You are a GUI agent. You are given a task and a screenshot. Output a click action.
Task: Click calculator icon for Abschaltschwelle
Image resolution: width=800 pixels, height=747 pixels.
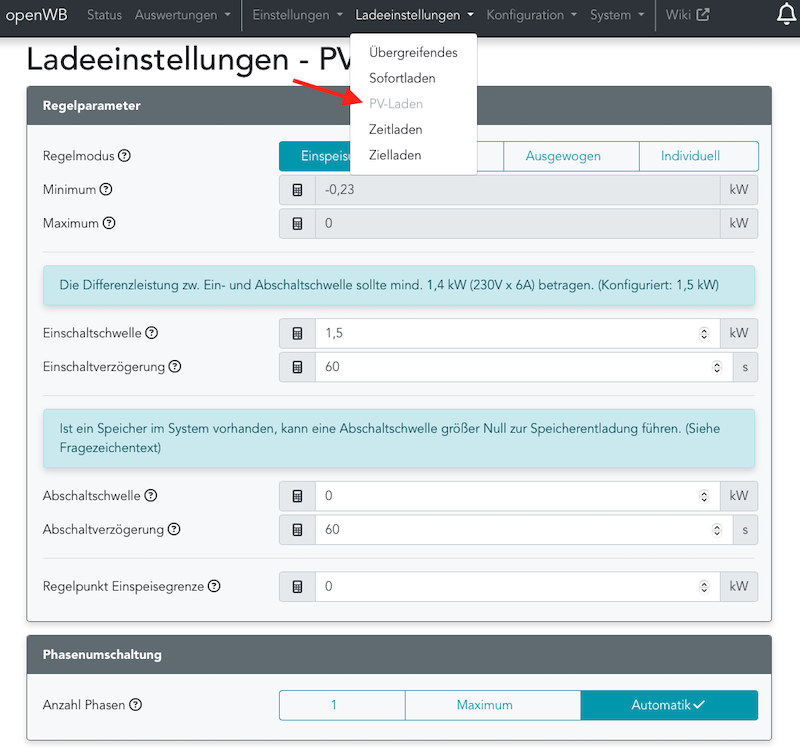pos(297,496)
